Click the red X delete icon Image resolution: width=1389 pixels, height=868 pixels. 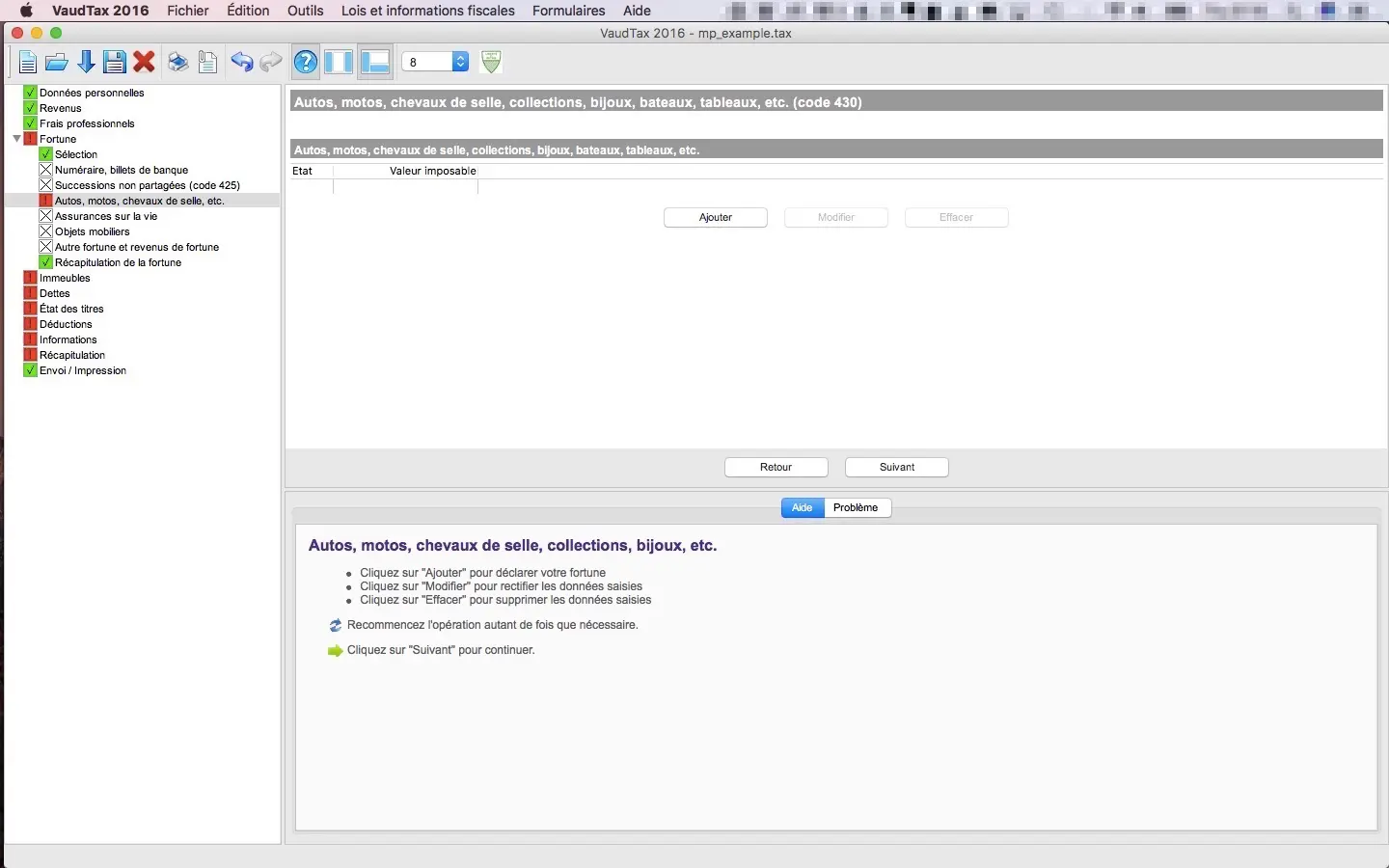point(145,63)
